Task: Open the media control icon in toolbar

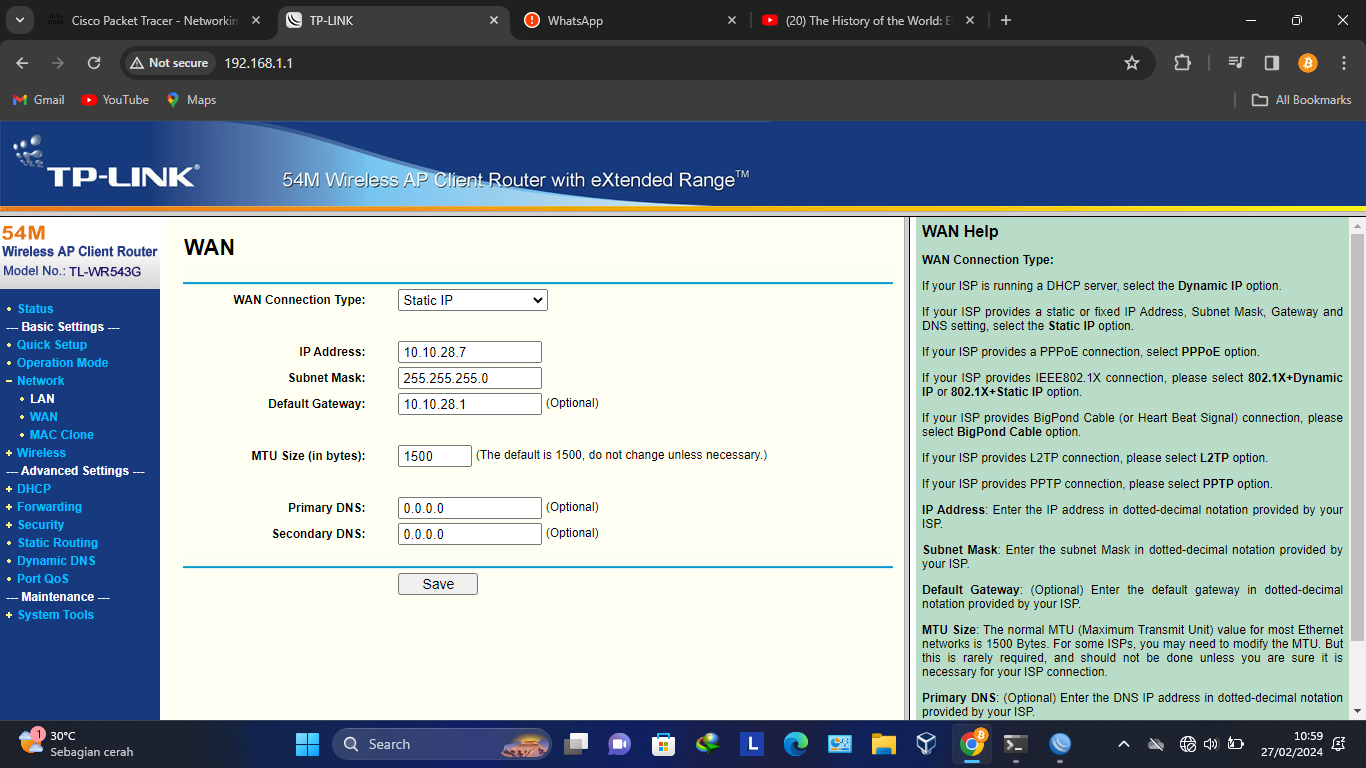Action: tap(1236, 63)
